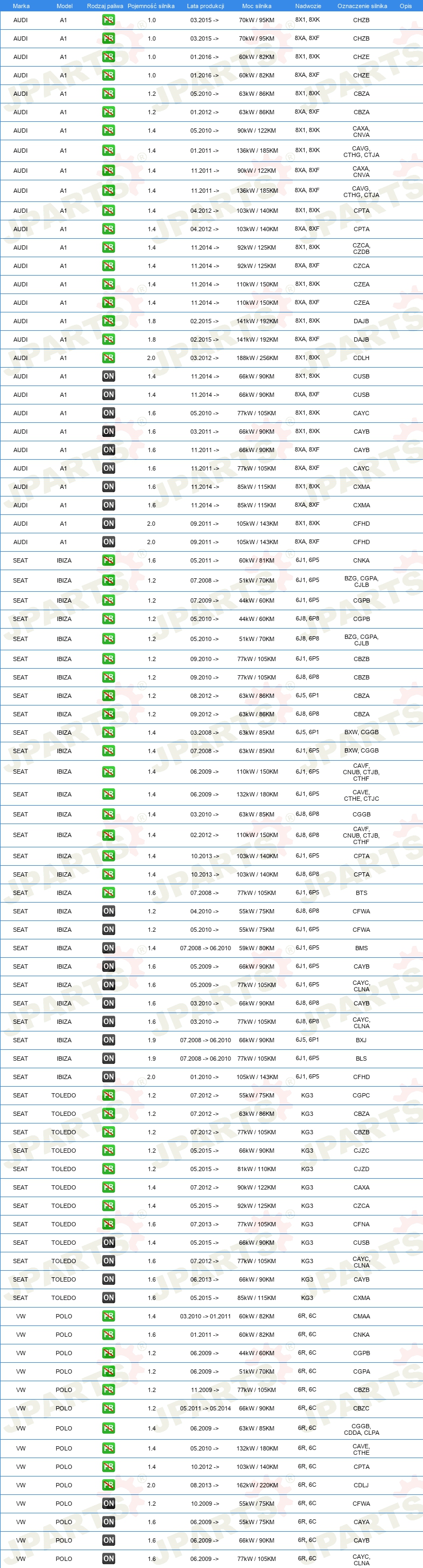Click the PB icon in the Seat Toledo CJZD row
The image size is (423, 1568).
(108, 1169)
